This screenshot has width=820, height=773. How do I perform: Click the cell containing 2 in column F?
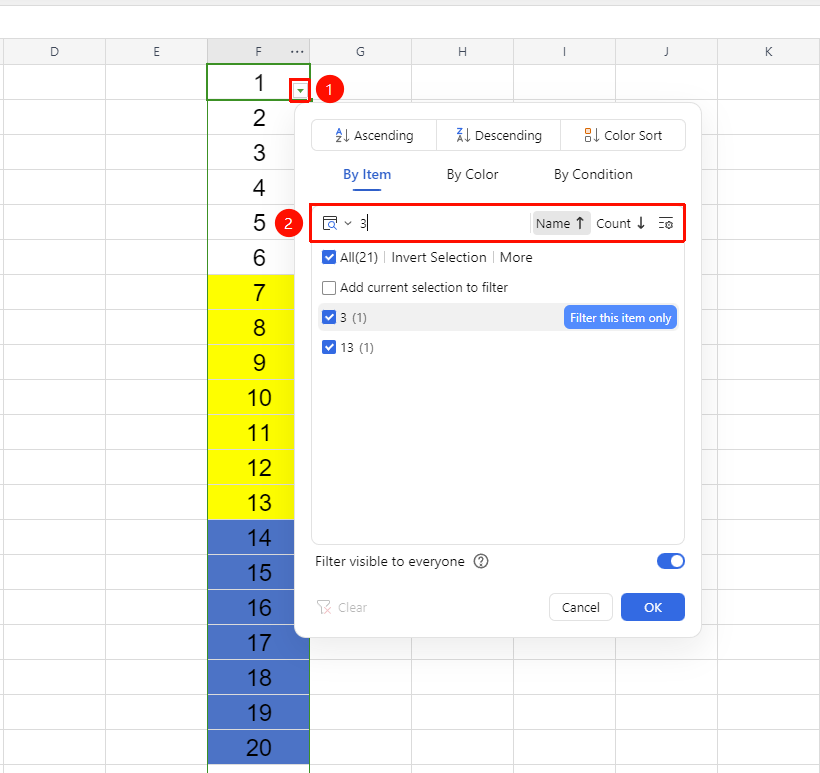coord(251,118)
